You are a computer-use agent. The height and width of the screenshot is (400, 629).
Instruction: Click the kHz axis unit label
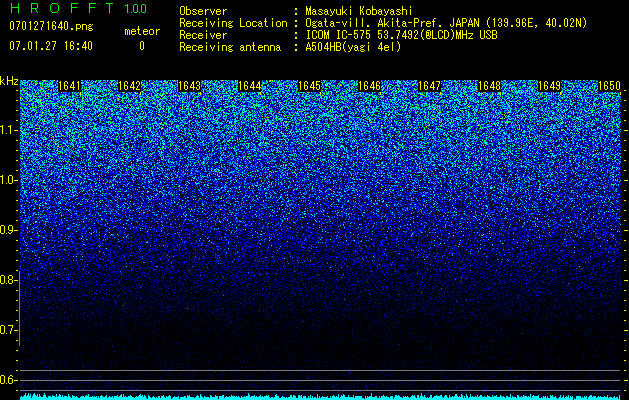click(9, 81)
